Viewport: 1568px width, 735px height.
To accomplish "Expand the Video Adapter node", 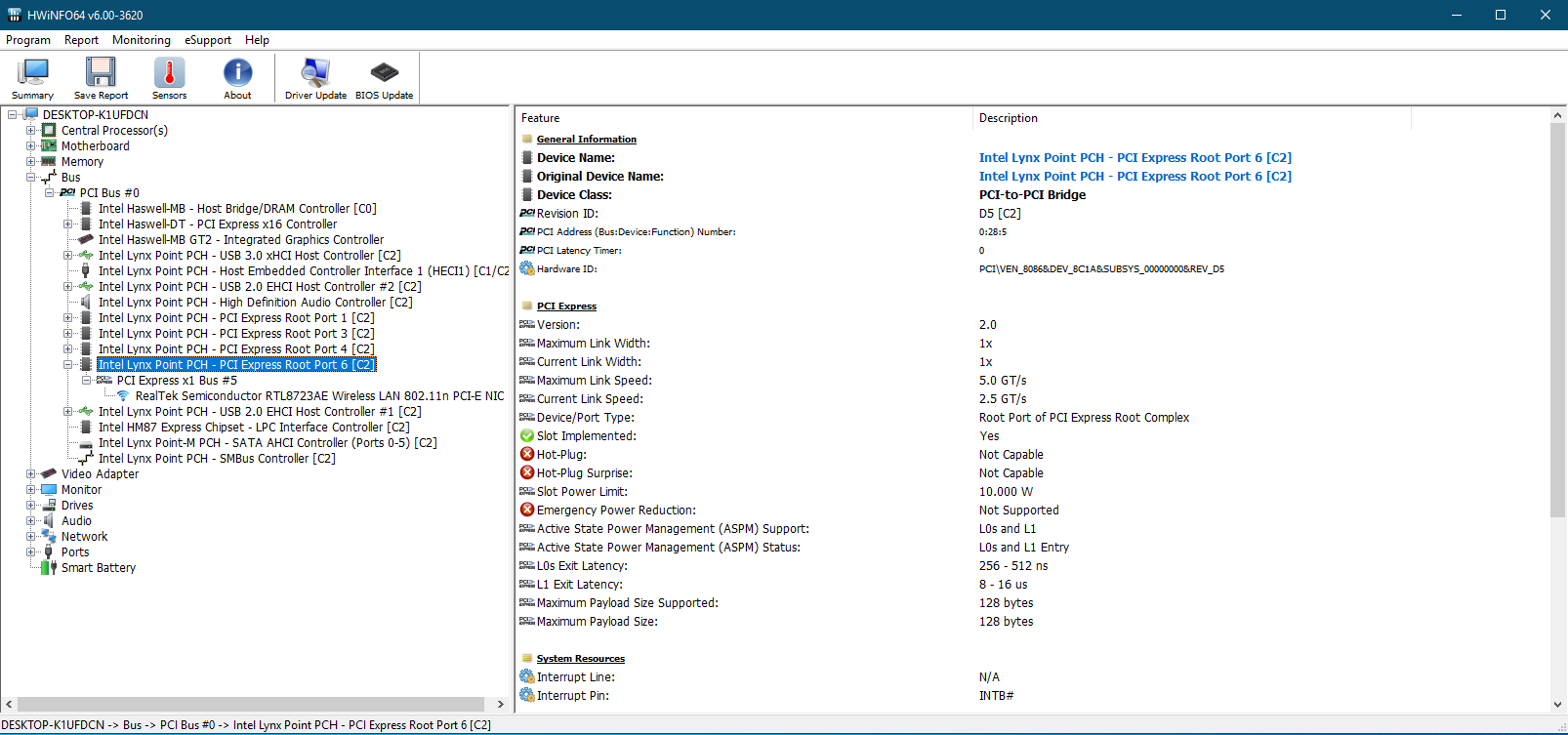I will click(30, 474).
